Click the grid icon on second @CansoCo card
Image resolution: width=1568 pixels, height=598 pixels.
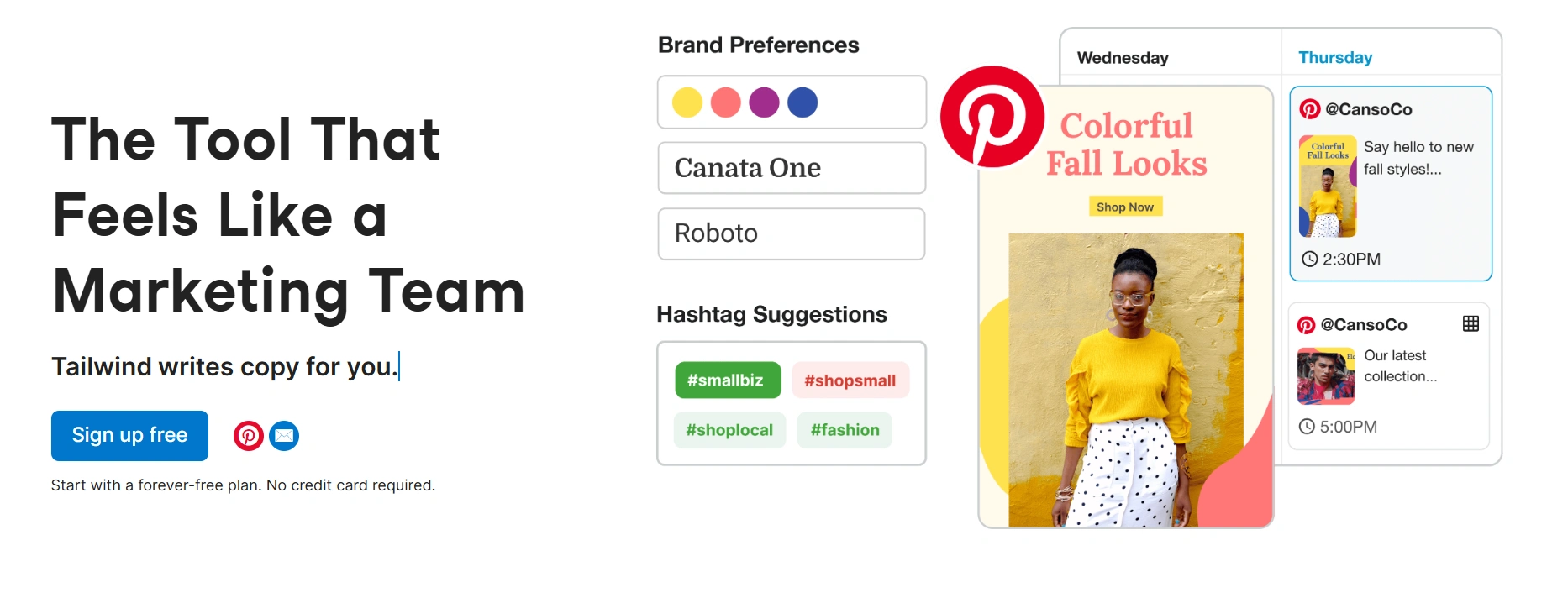[x=1471, y=324]
